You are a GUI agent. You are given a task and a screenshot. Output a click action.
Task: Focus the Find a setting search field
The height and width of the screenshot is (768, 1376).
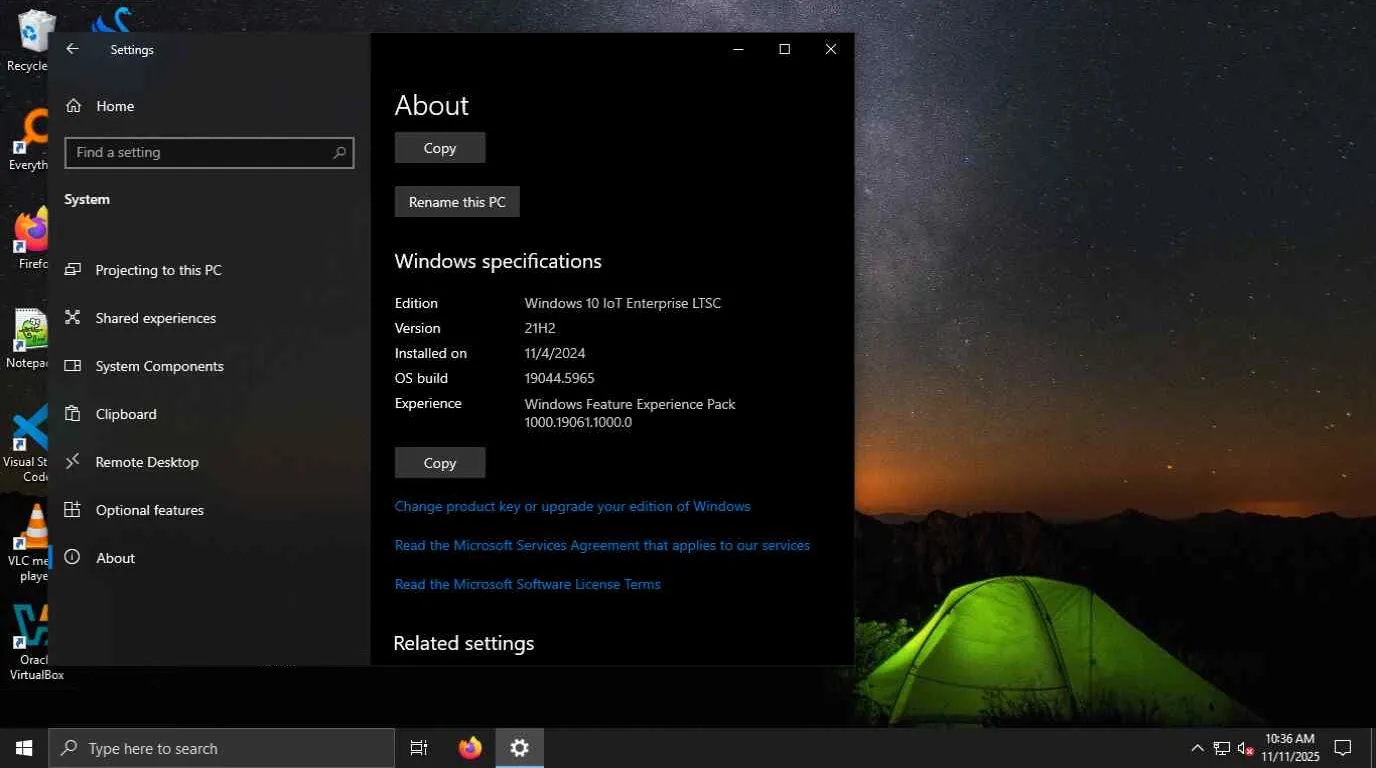tap(209, 152)
